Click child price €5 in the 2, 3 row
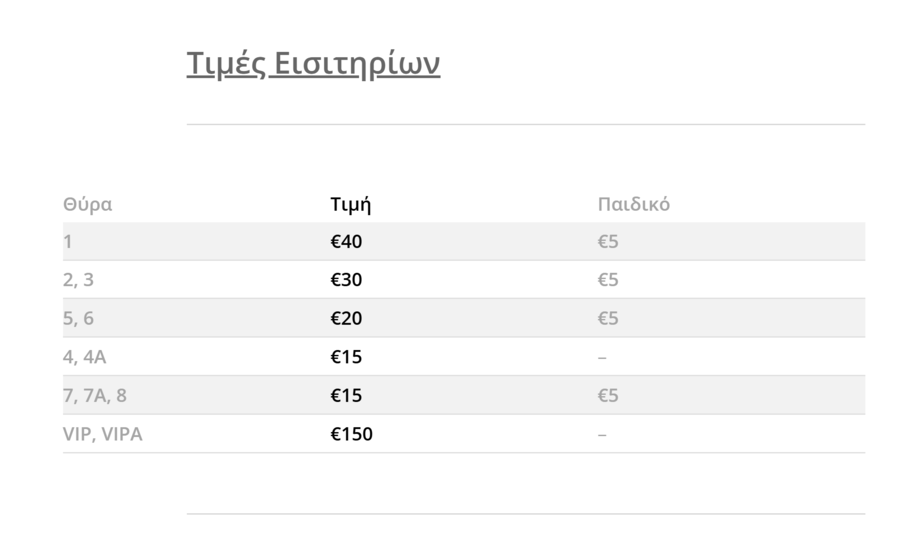The width and height of the screenshot is (900, 547). tap(608, 280)
